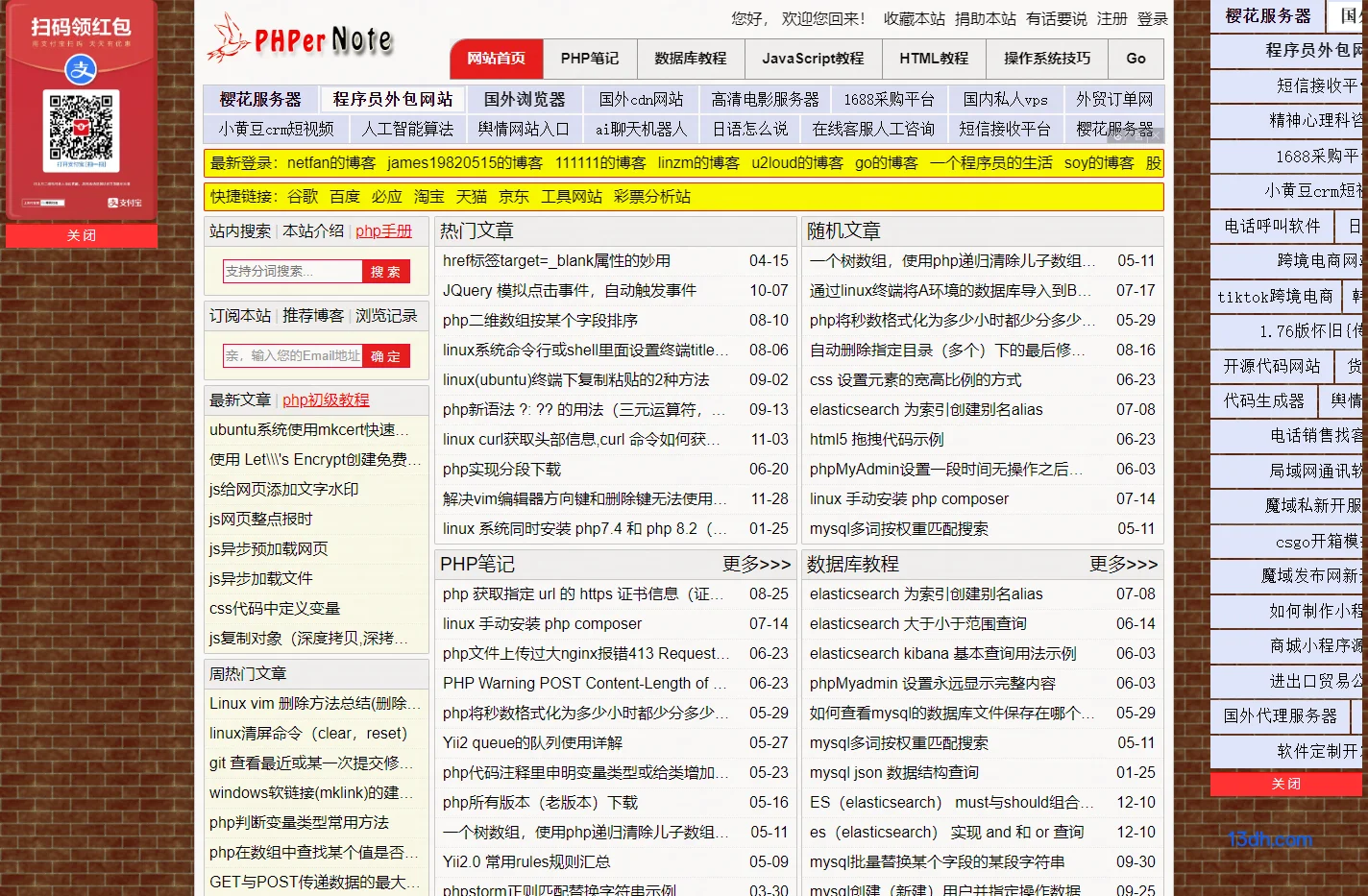This screenshot has width=1368, height=896.
Task: Click the 在线客服人工咨询 ad link
Action: pyautogui.click(x=873, y=129)
